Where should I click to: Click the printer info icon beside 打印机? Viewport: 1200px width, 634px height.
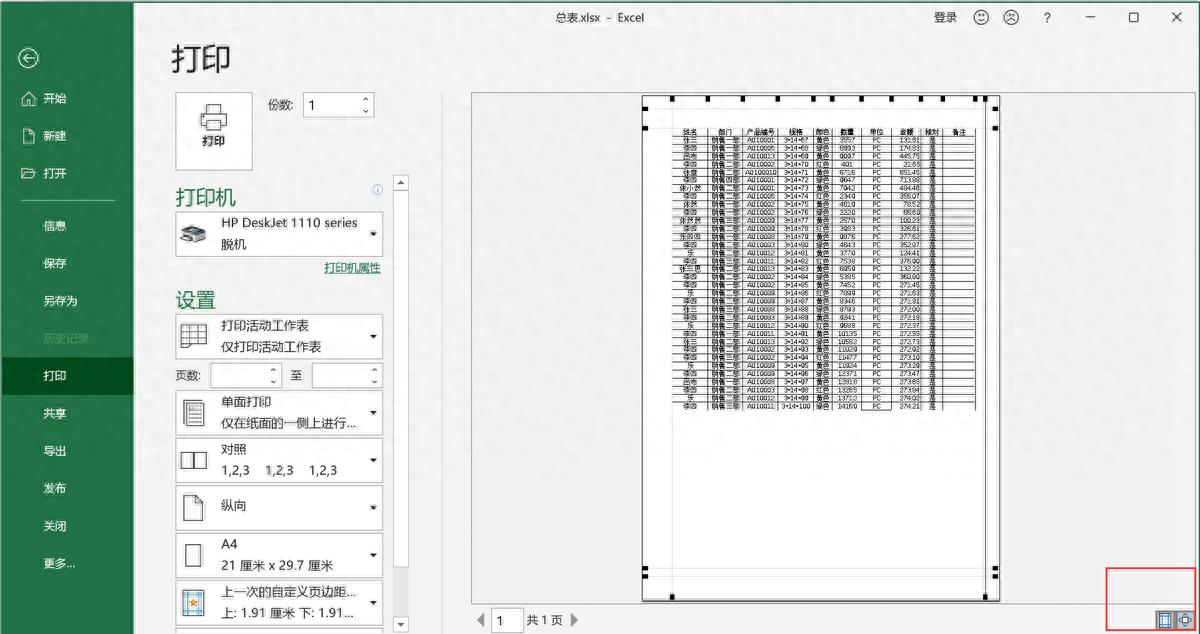377,190
